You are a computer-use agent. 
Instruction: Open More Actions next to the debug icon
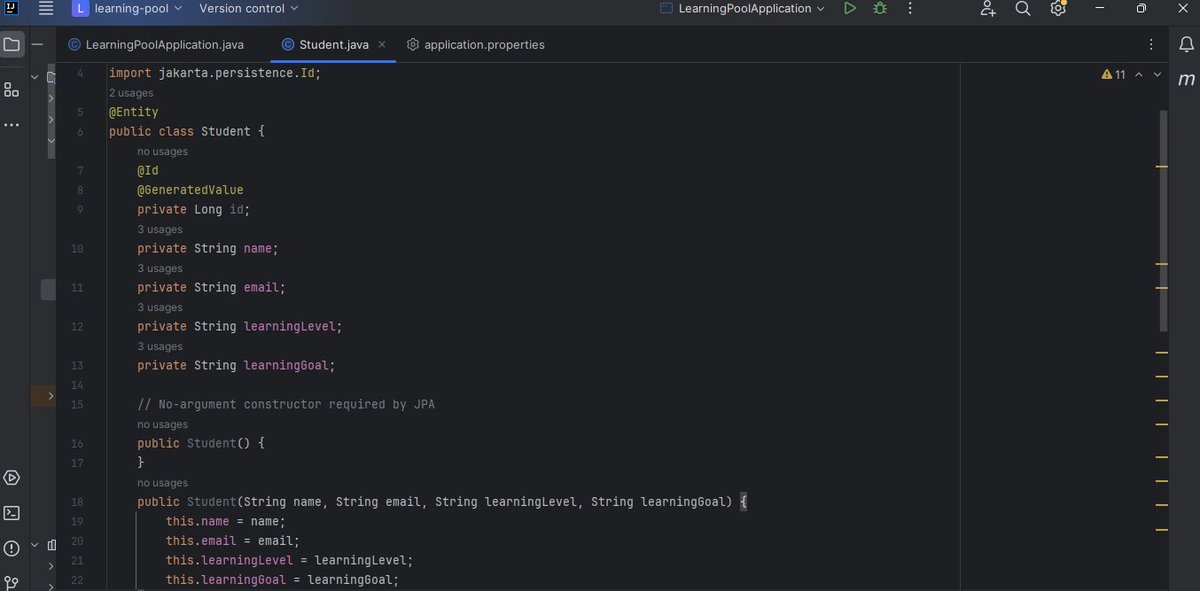point(910,9)
